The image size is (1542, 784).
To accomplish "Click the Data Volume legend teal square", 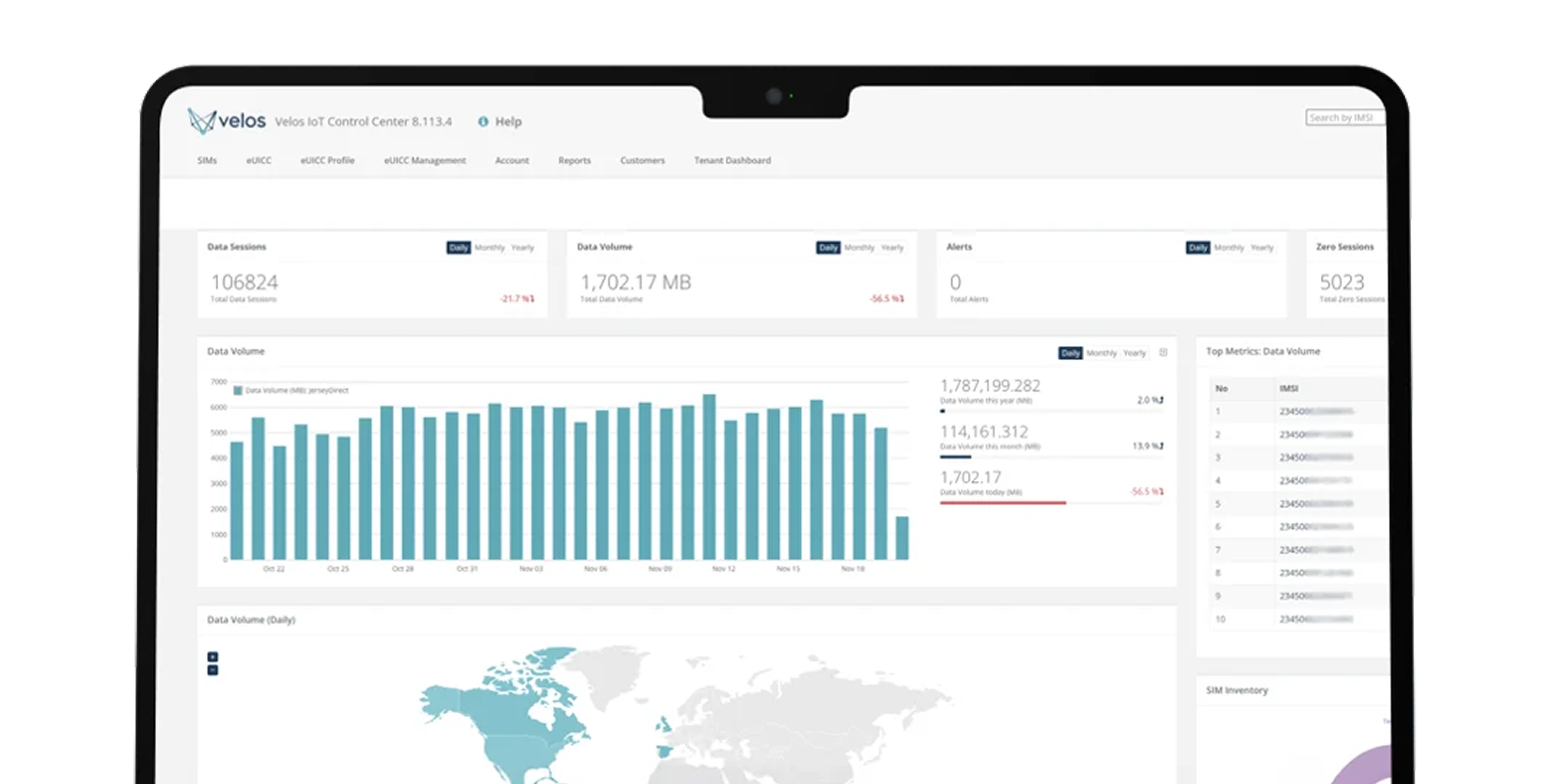I will (x=238, y=390).
